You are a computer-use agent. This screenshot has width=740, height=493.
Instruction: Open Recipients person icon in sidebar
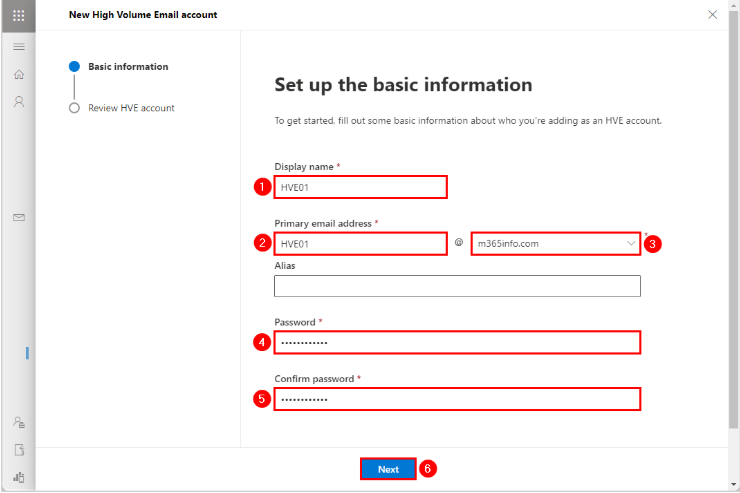tap(18, 101)
